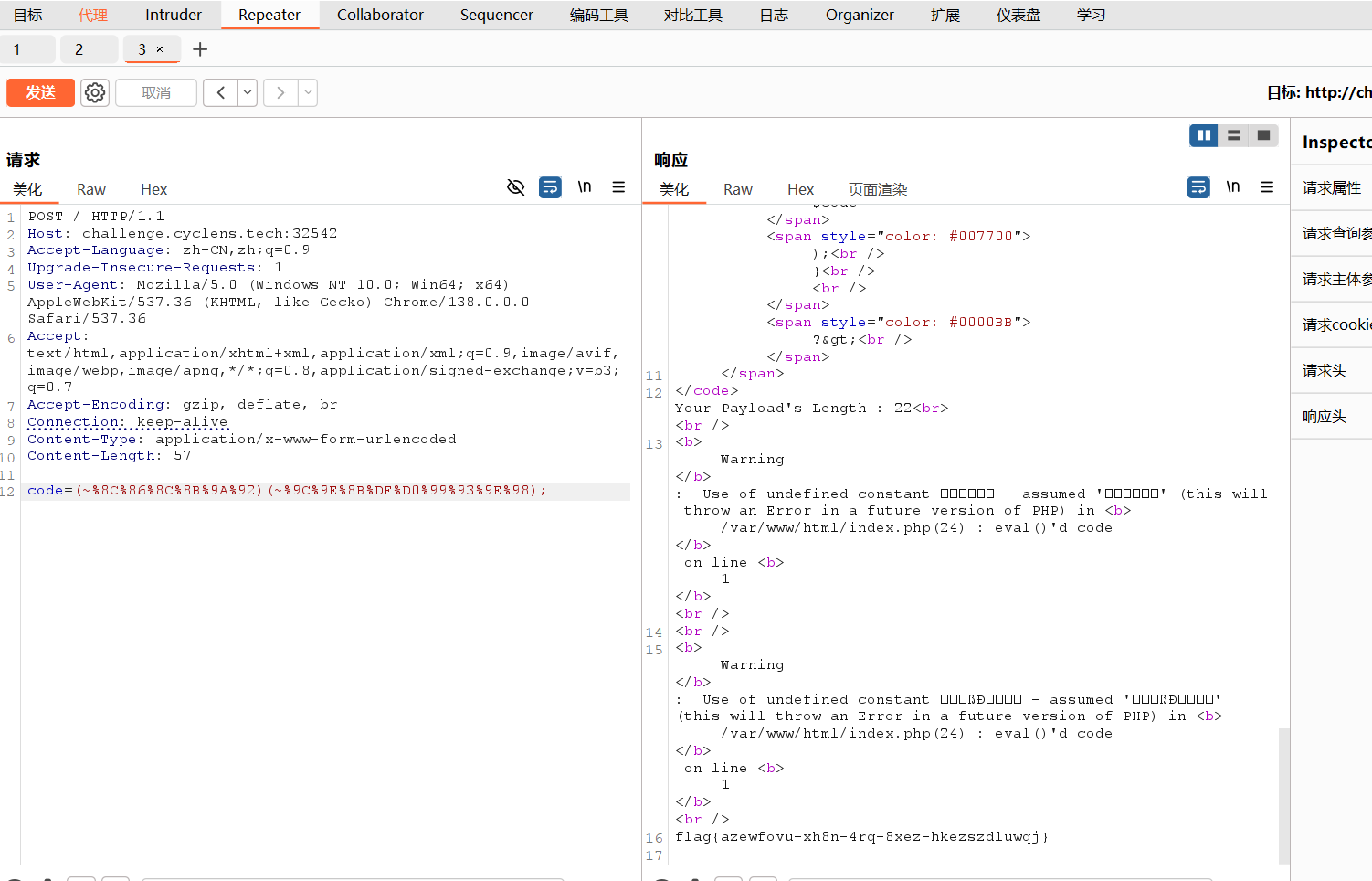
Task: Click the 取消 cancel button
Action: coord(156,92)
